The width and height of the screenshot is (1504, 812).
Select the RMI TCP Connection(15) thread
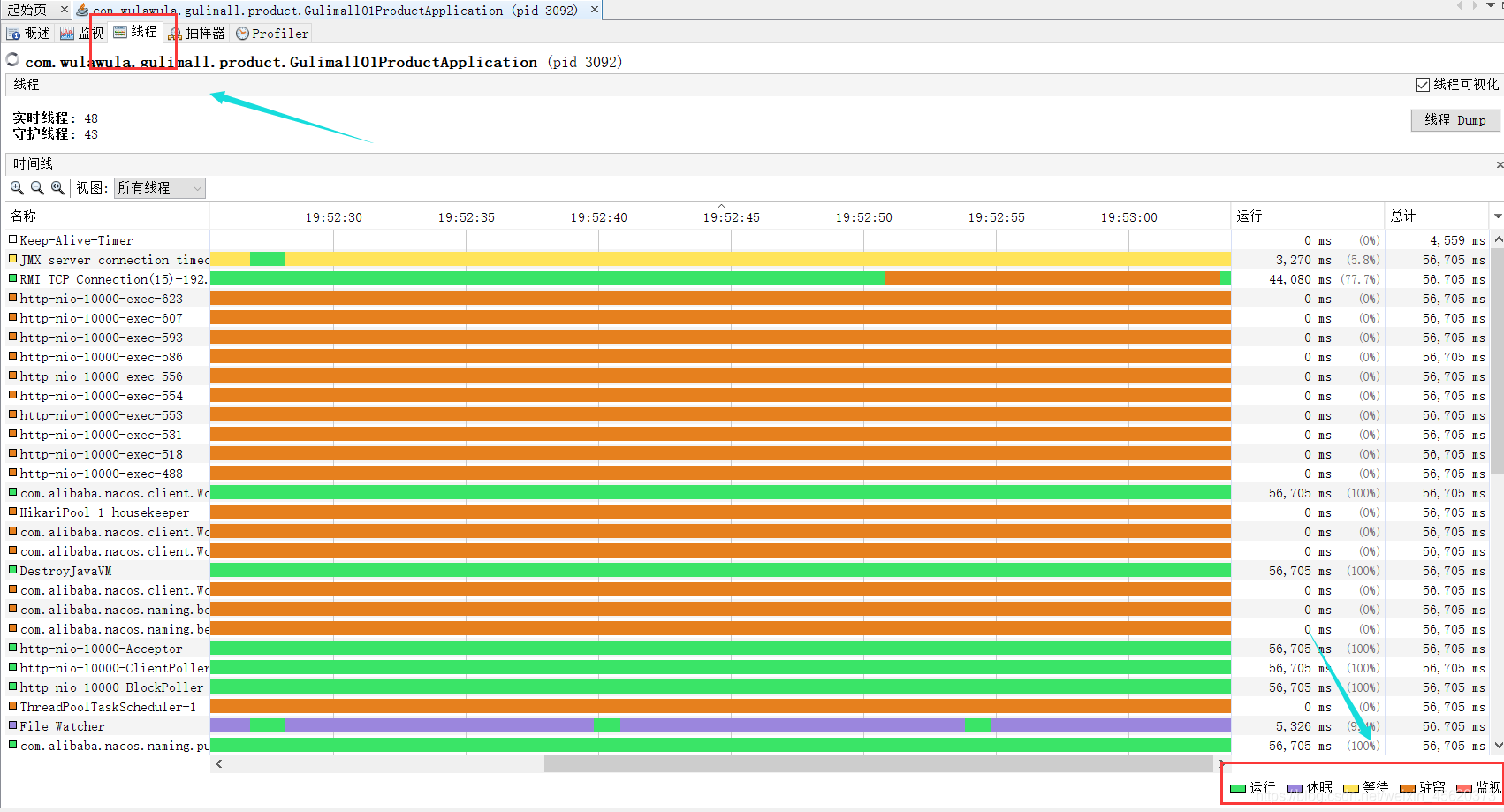[108, 279]
